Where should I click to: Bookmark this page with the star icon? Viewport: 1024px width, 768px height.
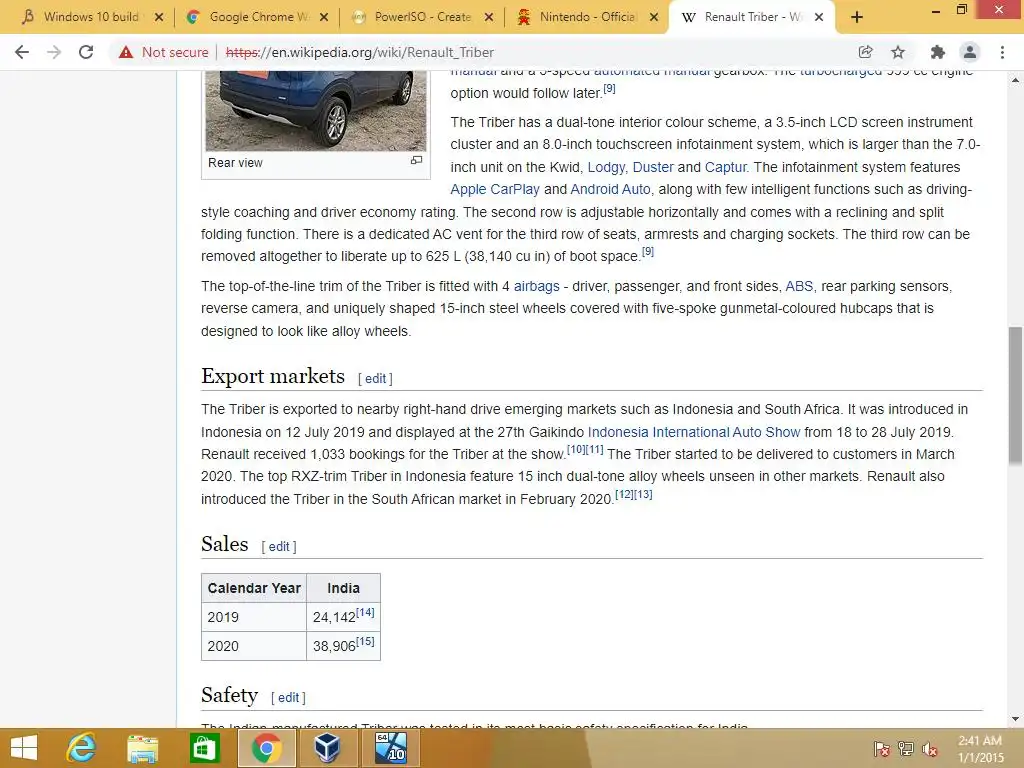pyautogui.click(x=899, y=52)
